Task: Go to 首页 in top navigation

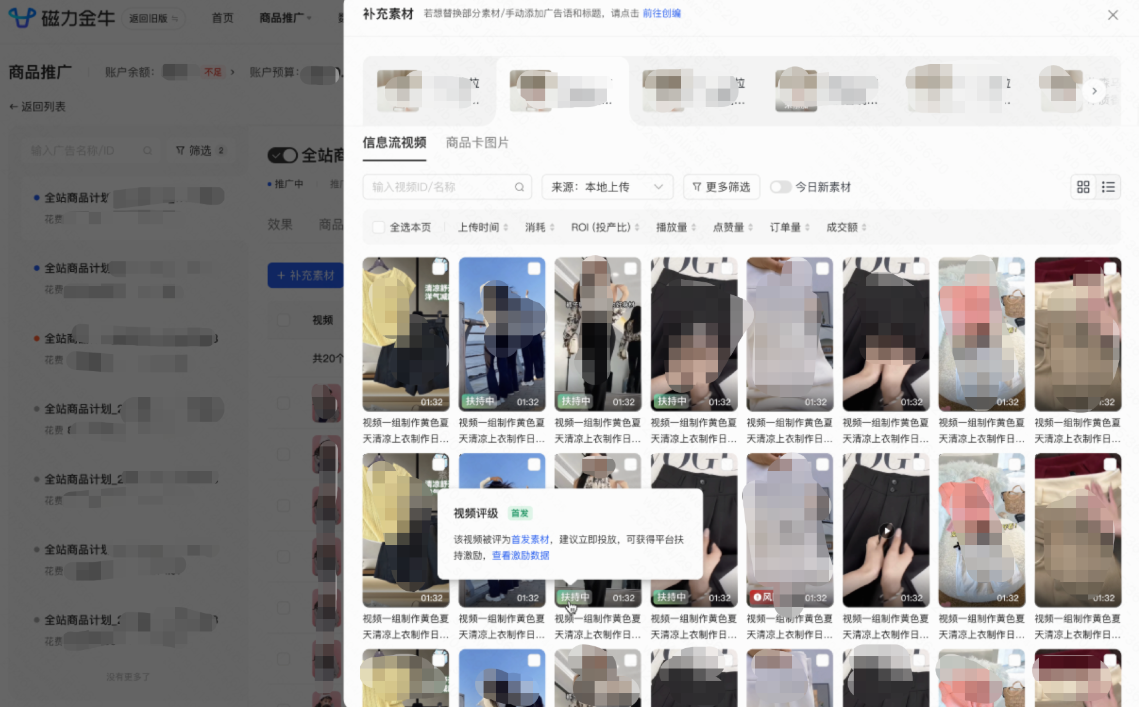Action: (x=222, y=17)
